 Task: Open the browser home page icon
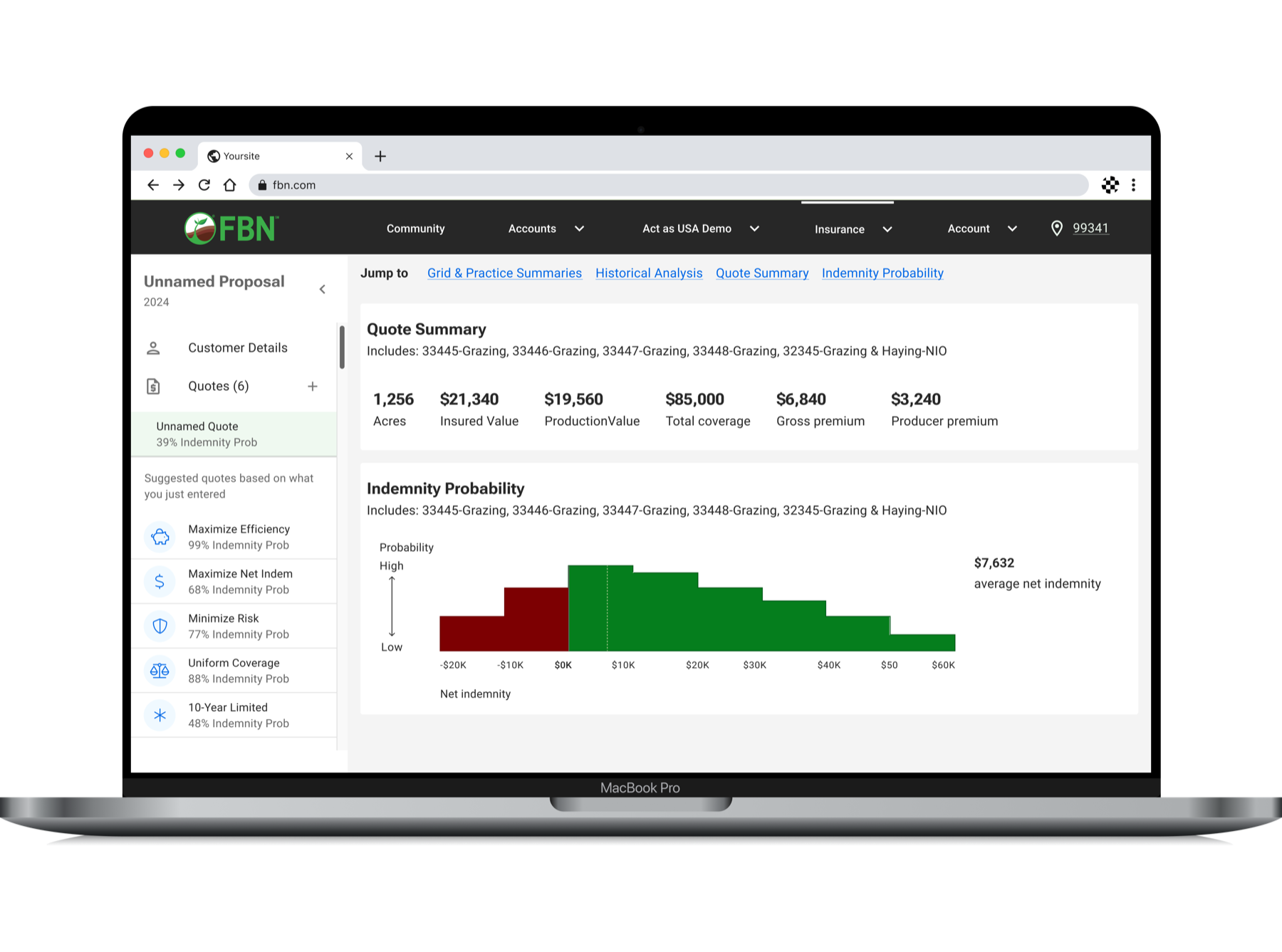point(229,185)
